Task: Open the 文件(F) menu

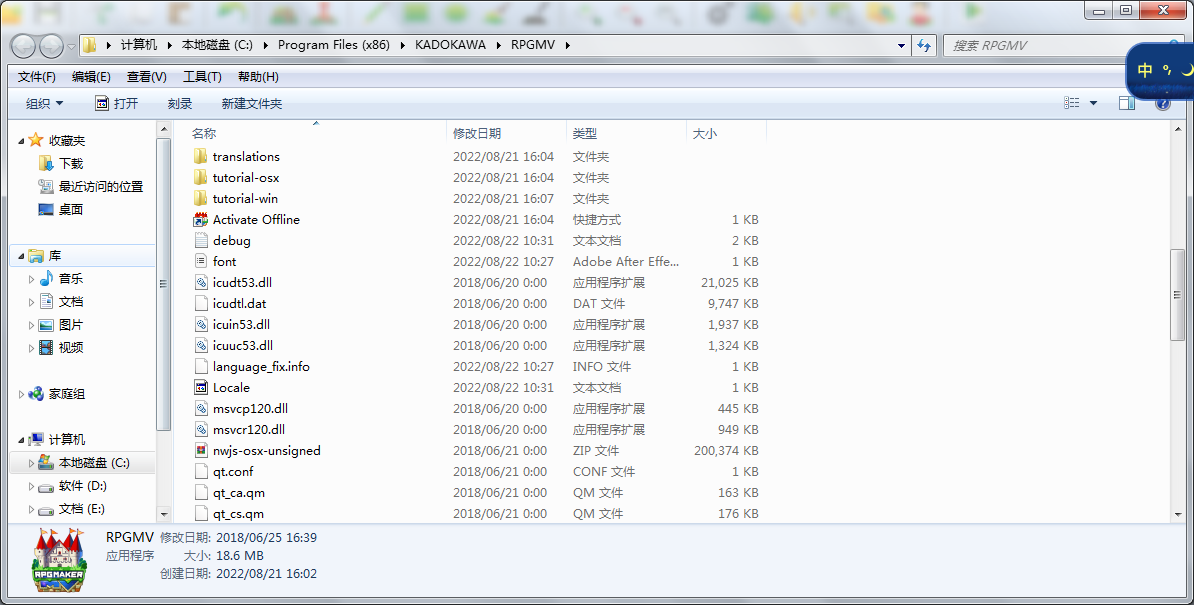Action: pyautogui.click(x=37, y=77)
